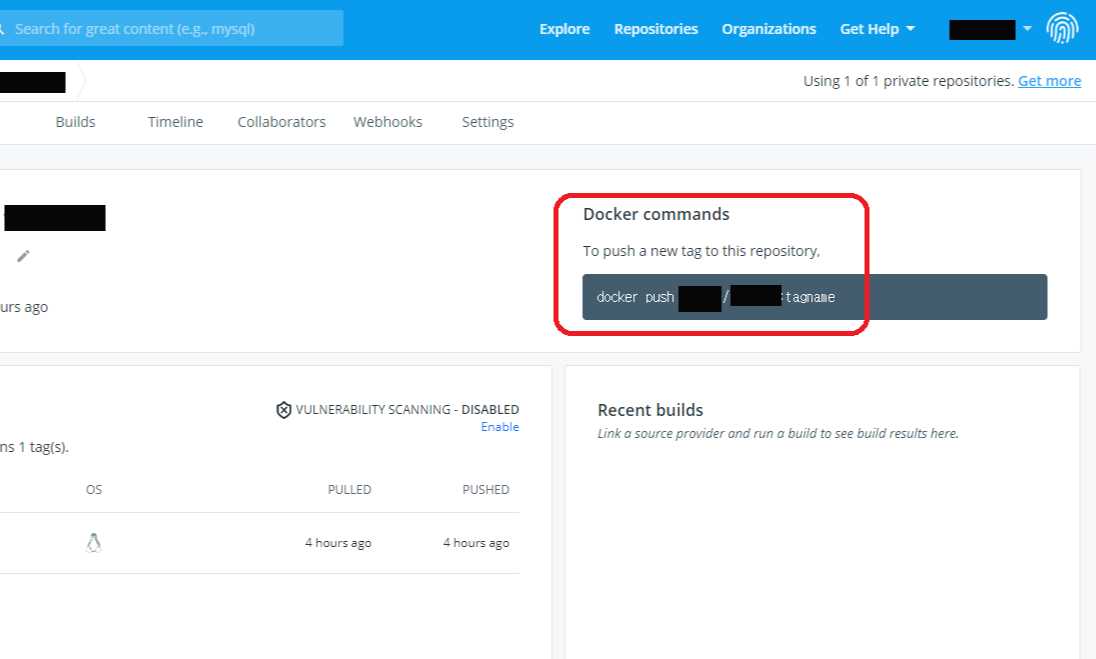1096x659 pixels.
Task: Click the search for great content field
Action: click(x=171, y=29)
